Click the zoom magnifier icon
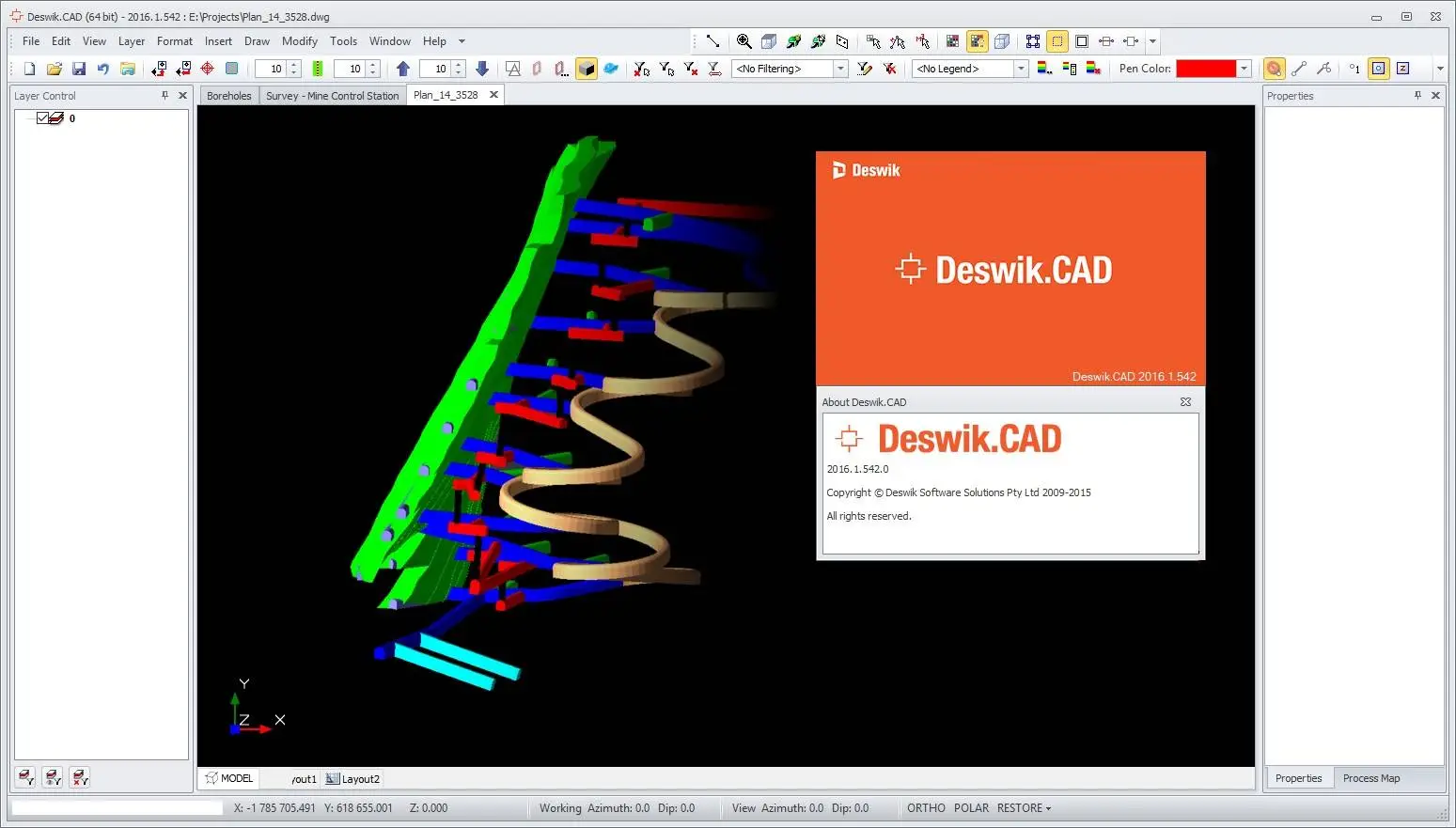The image size is (1456, 828). [744, 41]
